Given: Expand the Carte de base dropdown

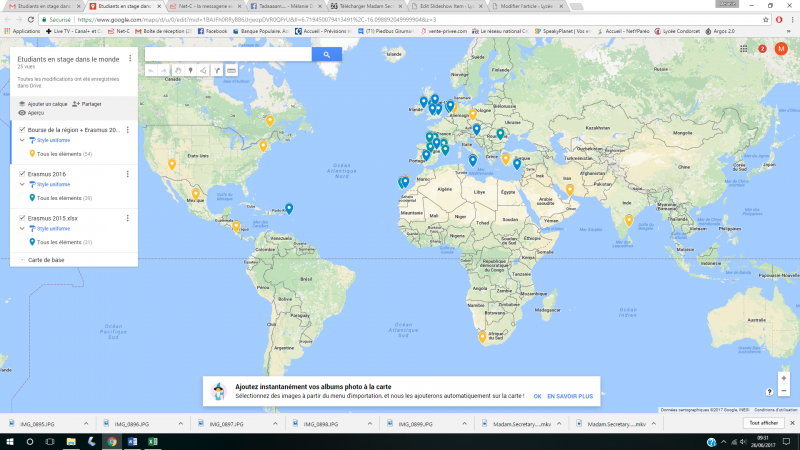Looking at the screenshot, I should coord(22,260).
